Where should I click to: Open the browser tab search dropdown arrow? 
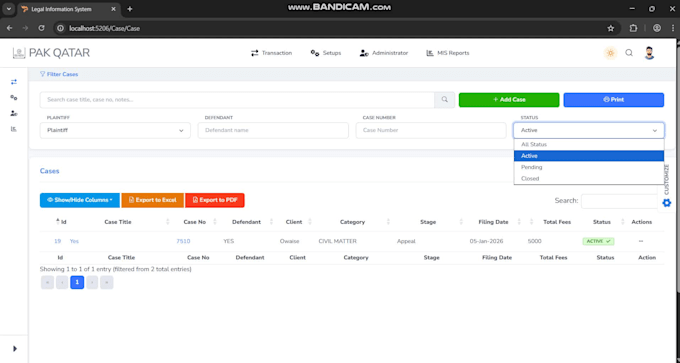9,9
